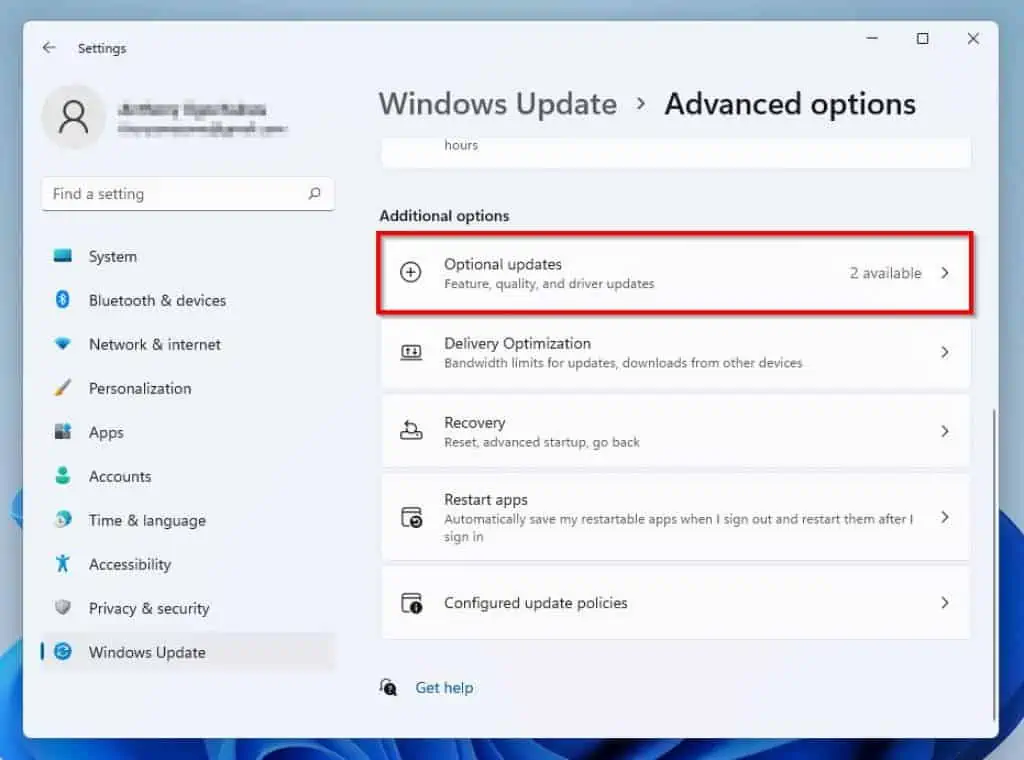Click the Optional updates plus icon

411,272
